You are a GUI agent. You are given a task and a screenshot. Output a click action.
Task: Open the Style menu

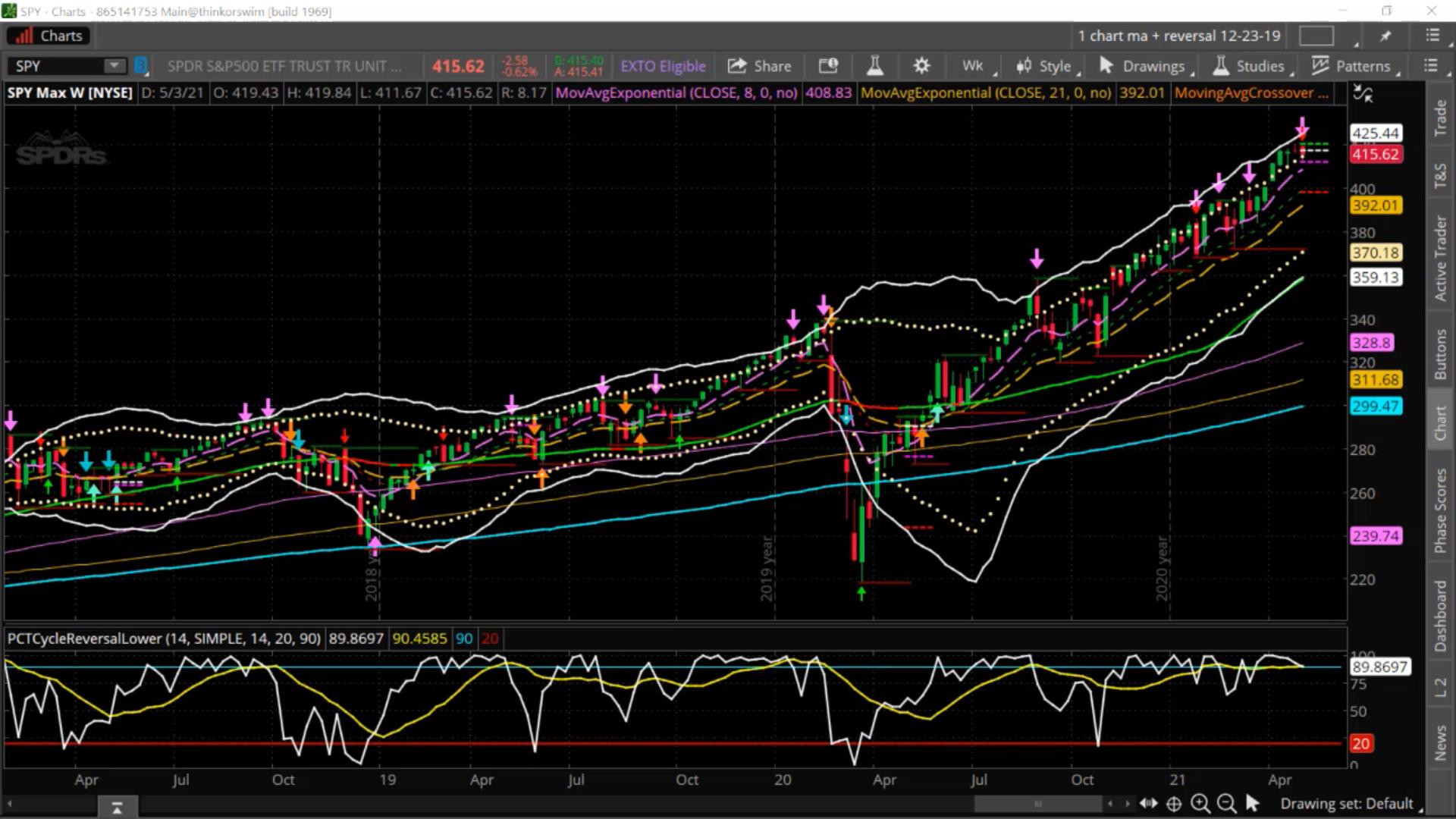click(x=1047, y=66)
